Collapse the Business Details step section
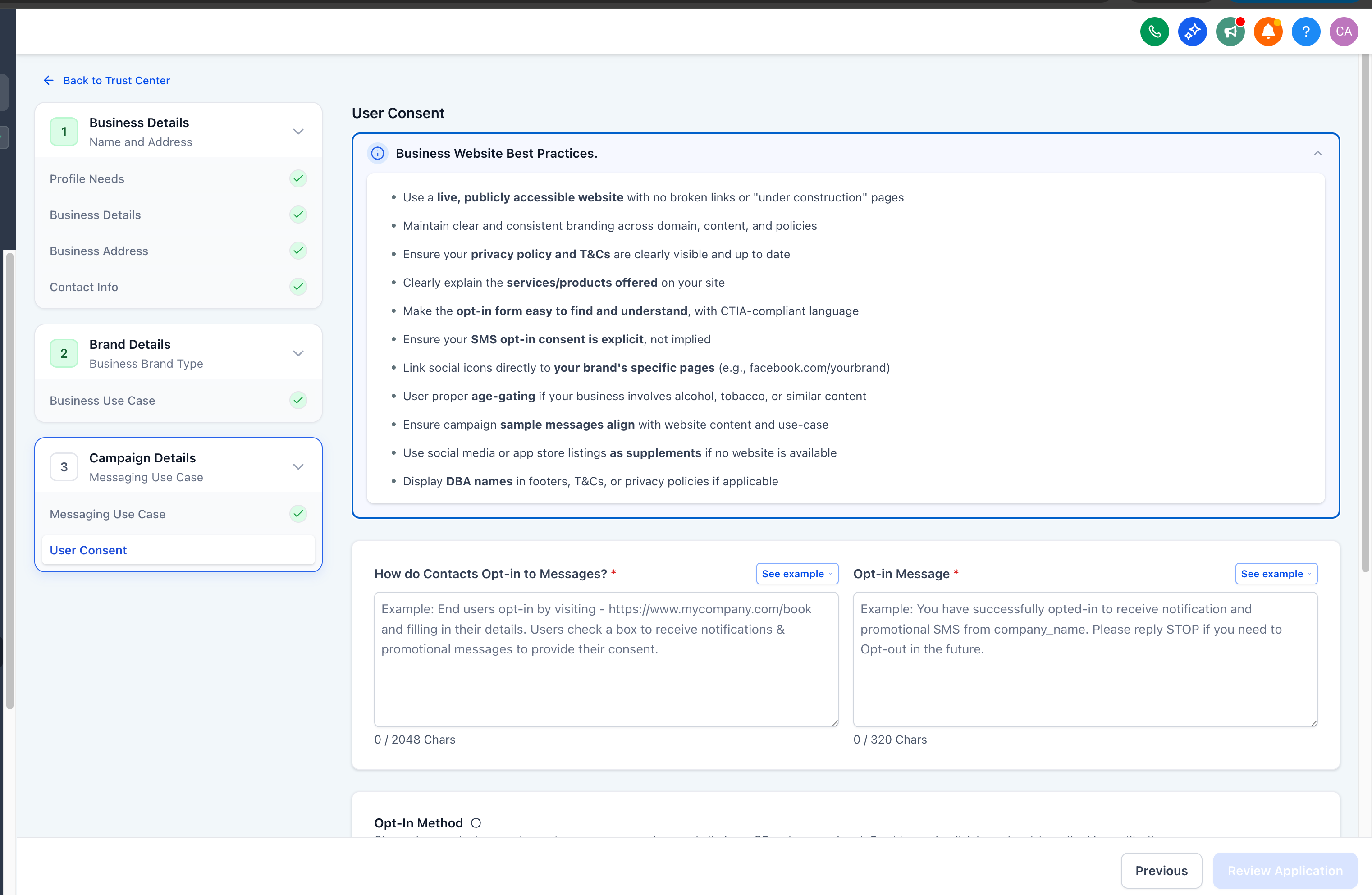The image size is (1372, 895). point(298,132)
